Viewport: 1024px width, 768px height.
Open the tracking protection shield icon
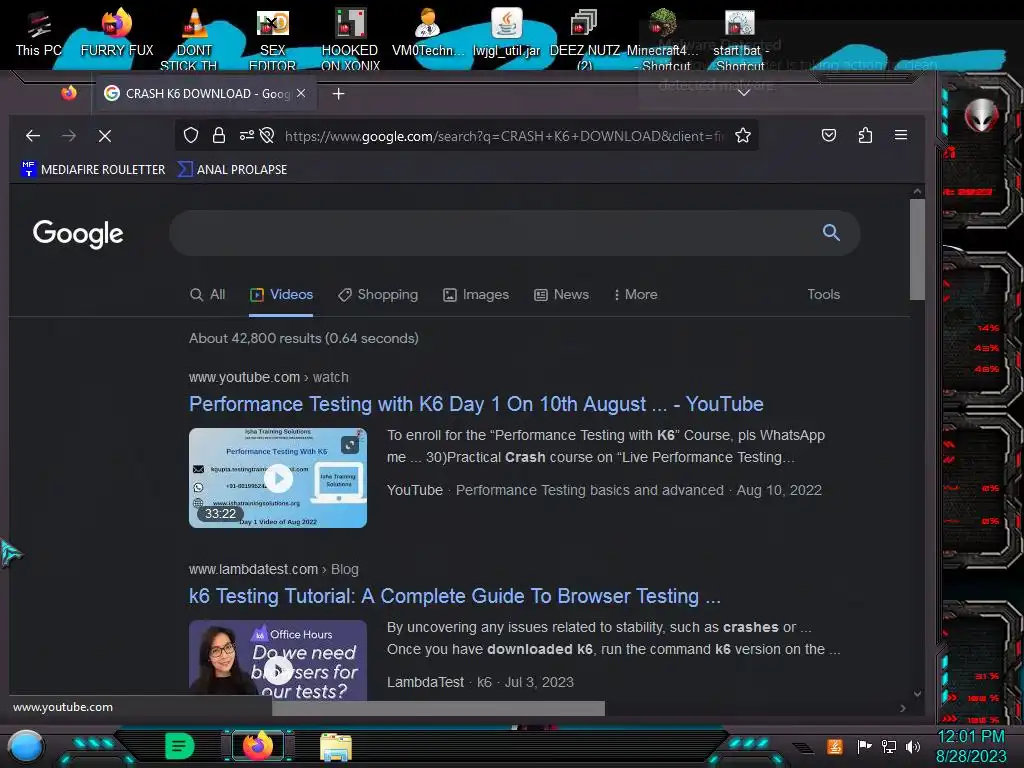tap(191, 135)
